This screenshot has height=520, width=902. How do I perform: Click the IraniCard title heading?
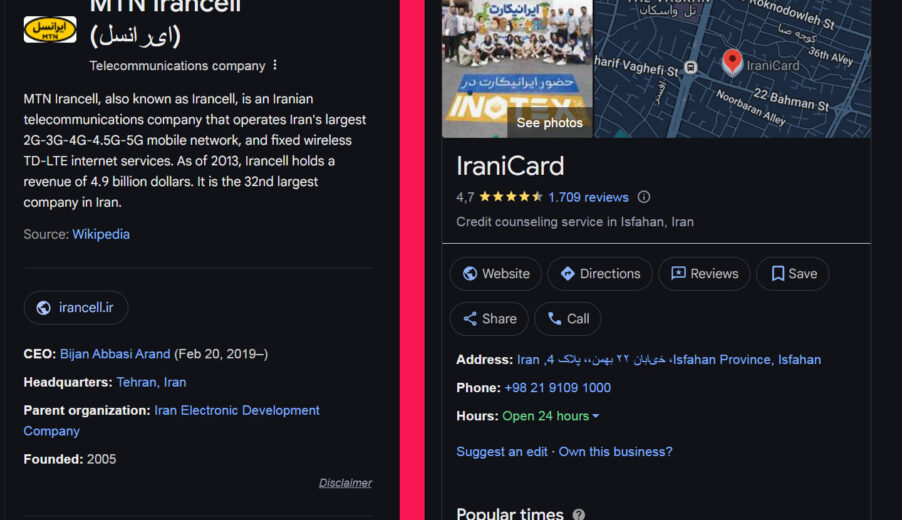510,166
